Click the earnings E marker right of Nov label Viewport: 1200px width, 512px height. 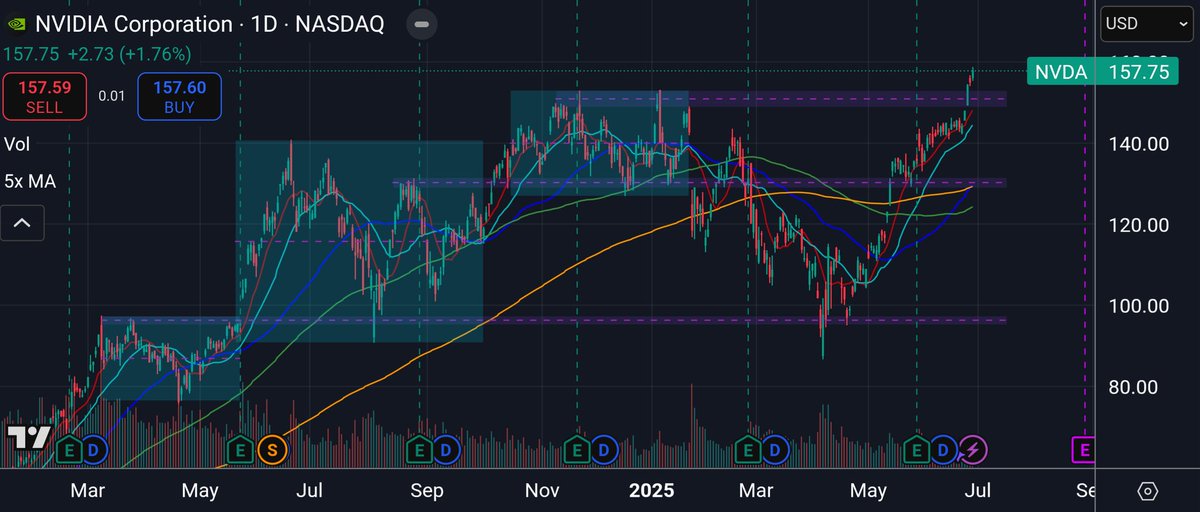click(x=577, y=451)
